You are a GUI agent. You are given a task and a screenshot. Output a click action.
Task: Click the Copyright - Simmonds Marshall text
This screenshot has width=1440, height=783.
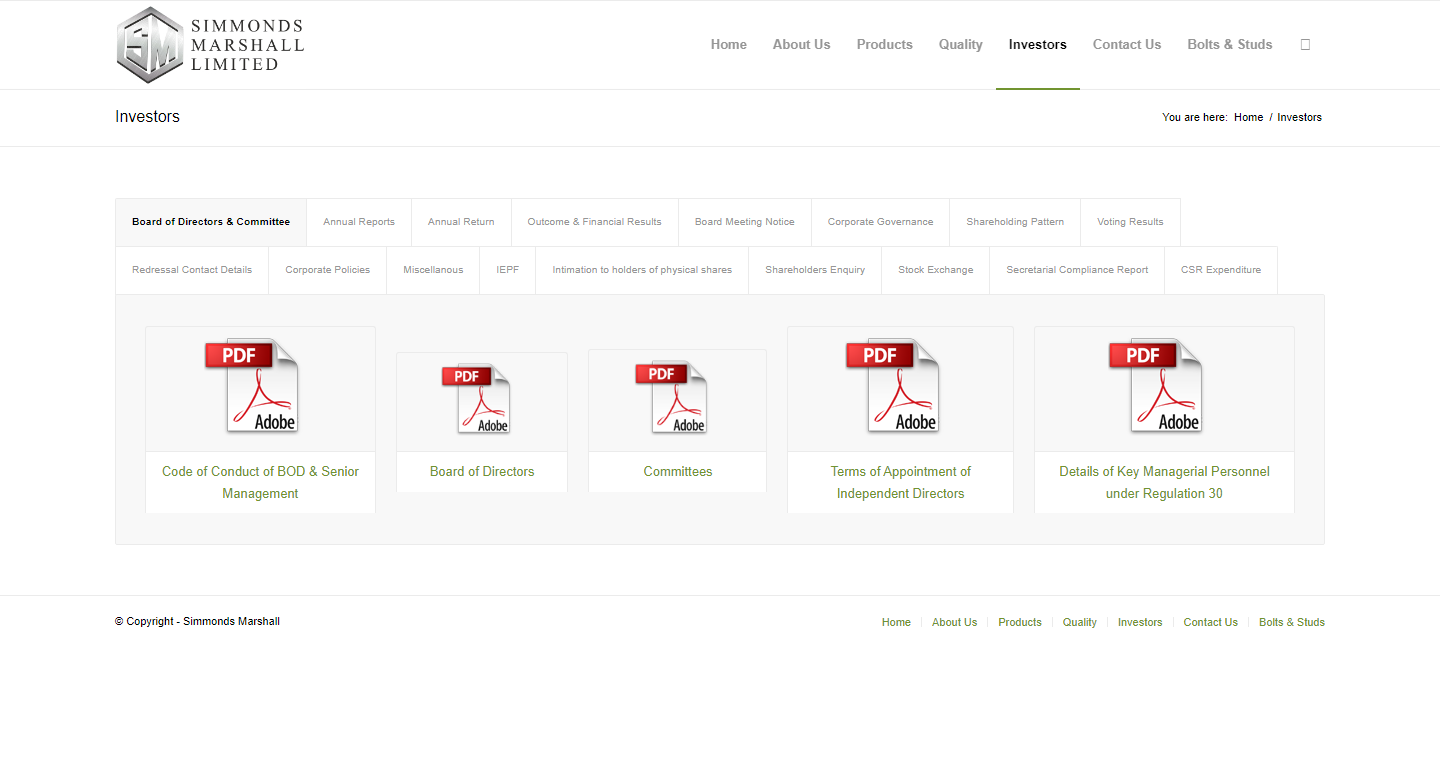click(x=197, y=622)
